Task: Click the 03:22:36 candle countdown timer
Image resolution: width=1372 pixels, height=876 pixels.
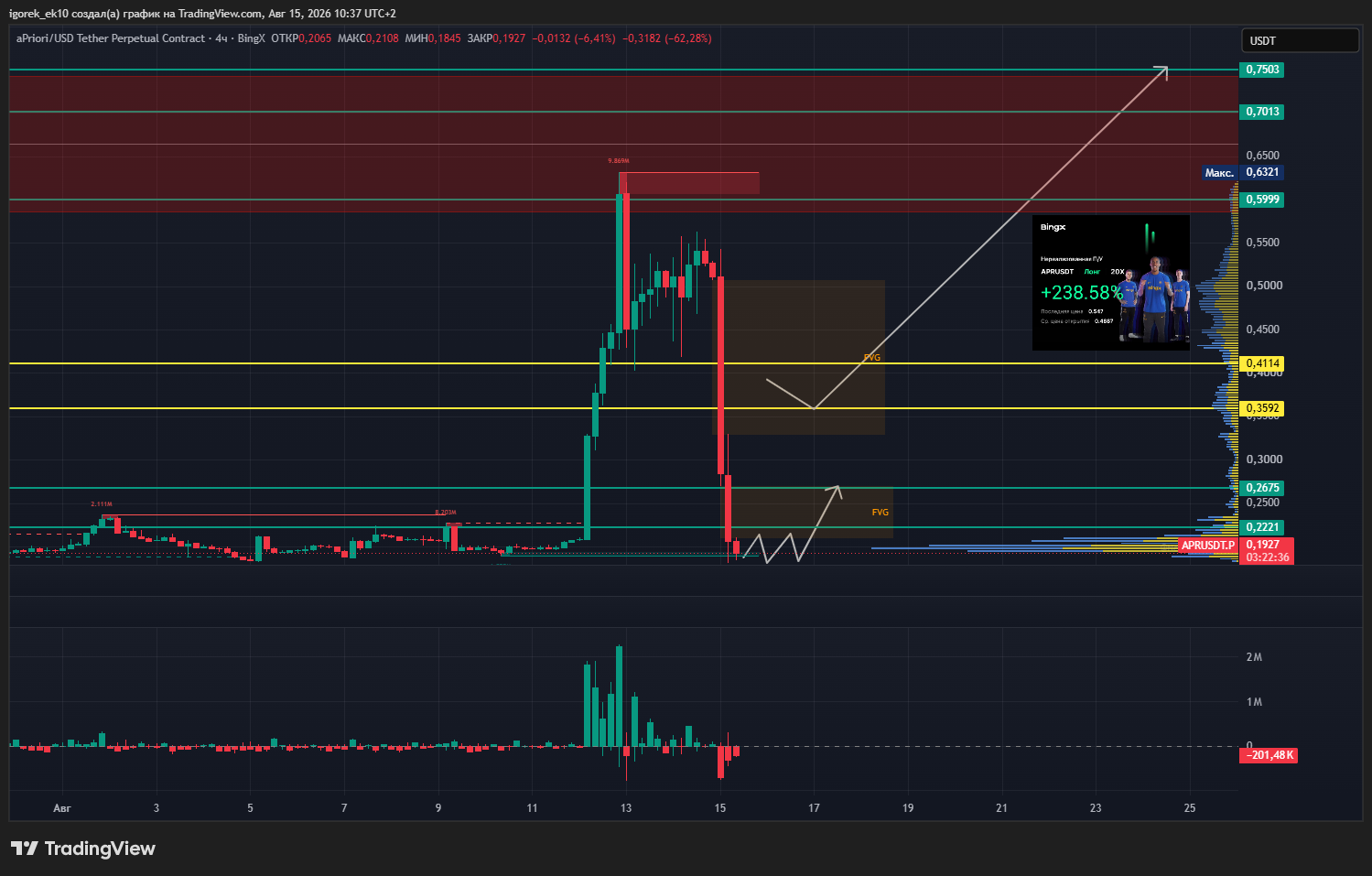Action: pyautogui.click(x=1267, y=557)
